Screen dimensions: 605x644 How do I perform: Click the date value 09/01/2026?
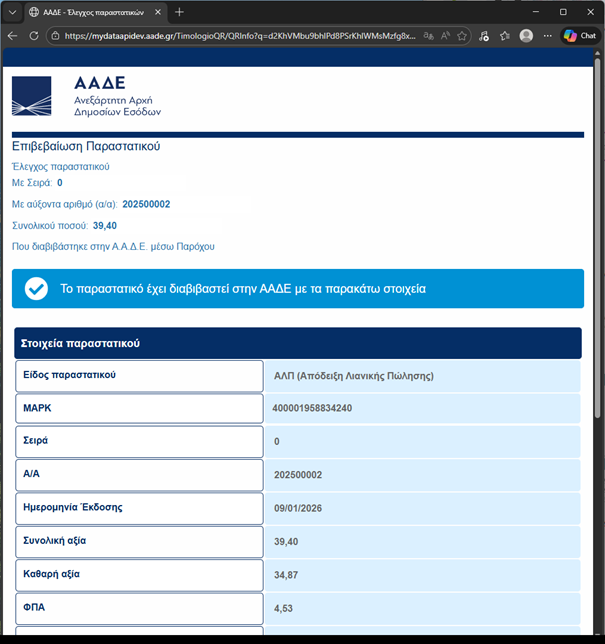coord(298,508)
